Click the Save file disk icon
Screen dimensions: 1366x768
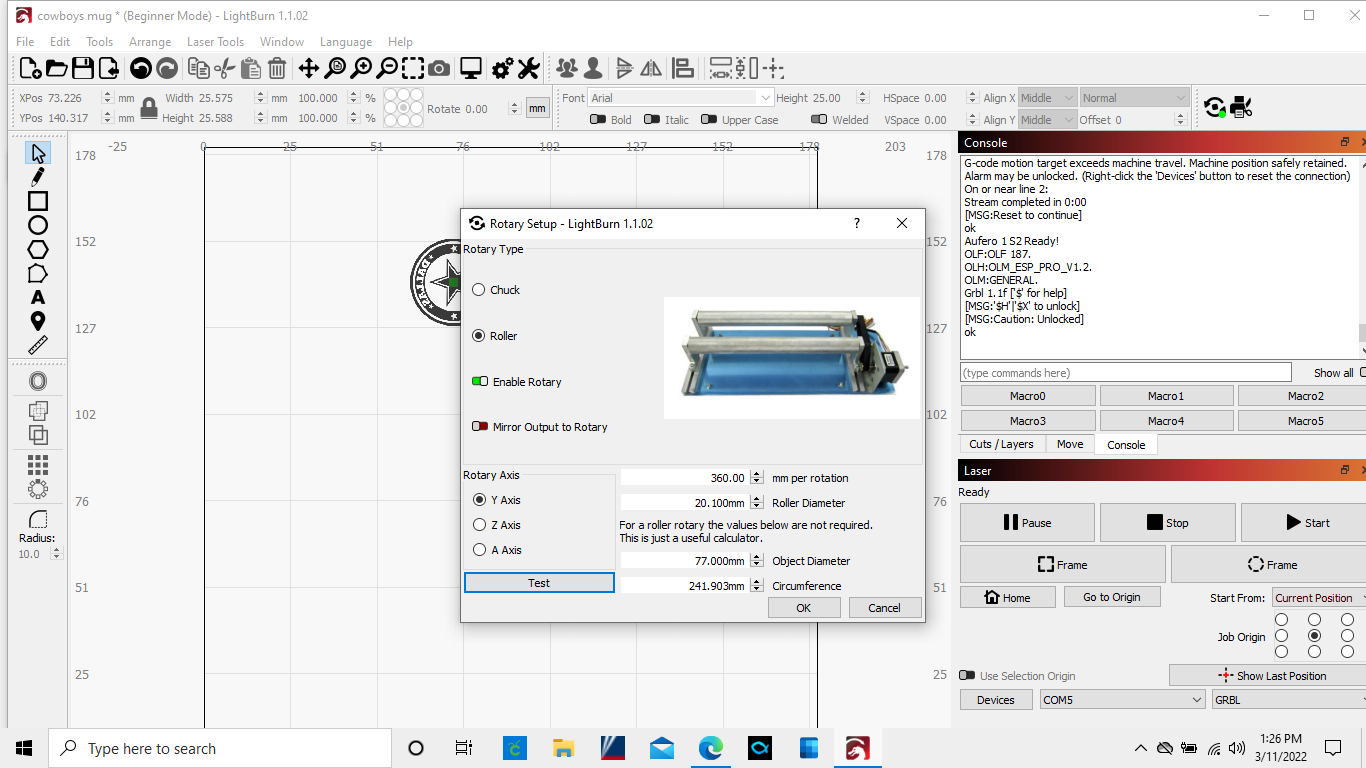point(82,68)
